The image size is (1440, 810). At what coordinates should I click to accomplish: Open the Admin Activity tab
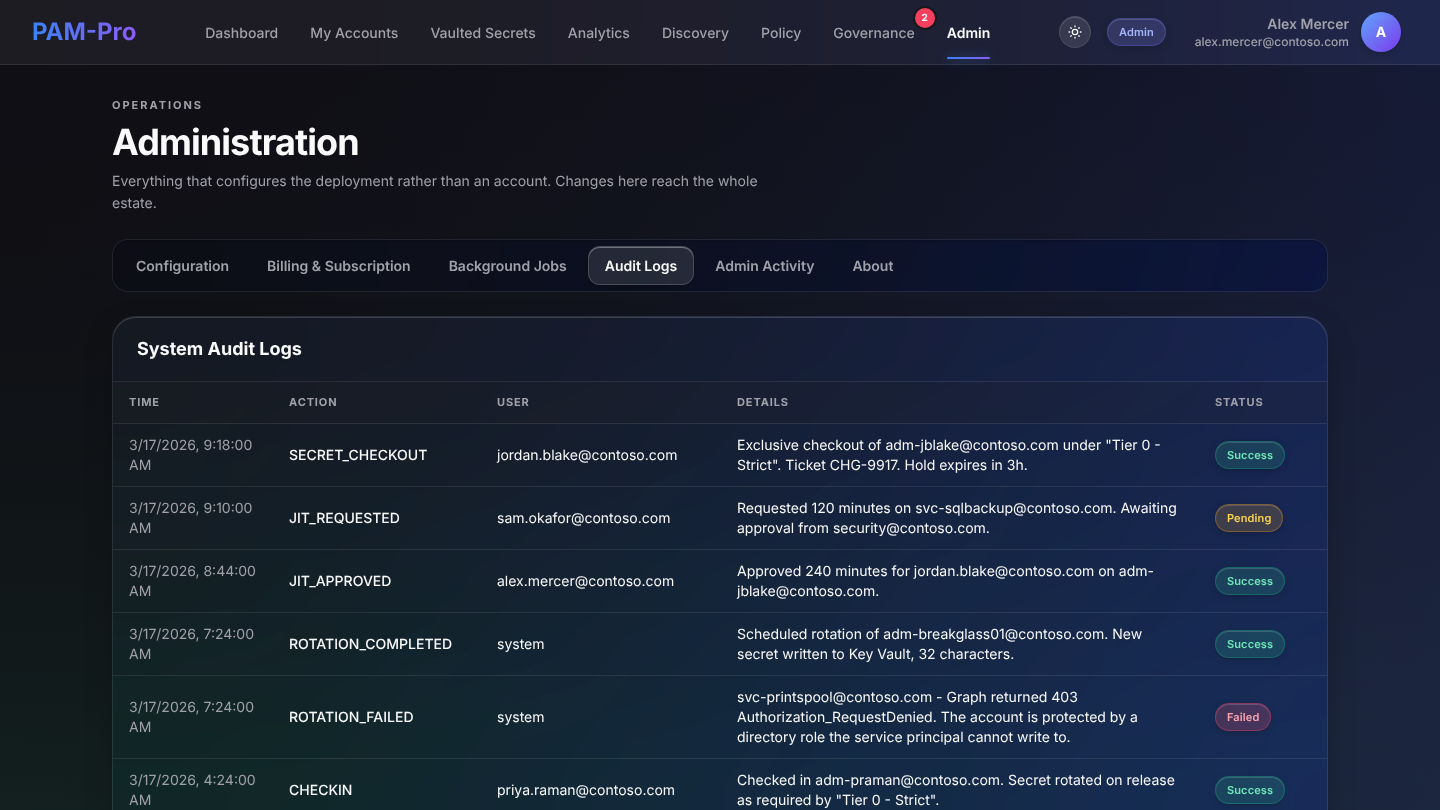click(765, 266)
